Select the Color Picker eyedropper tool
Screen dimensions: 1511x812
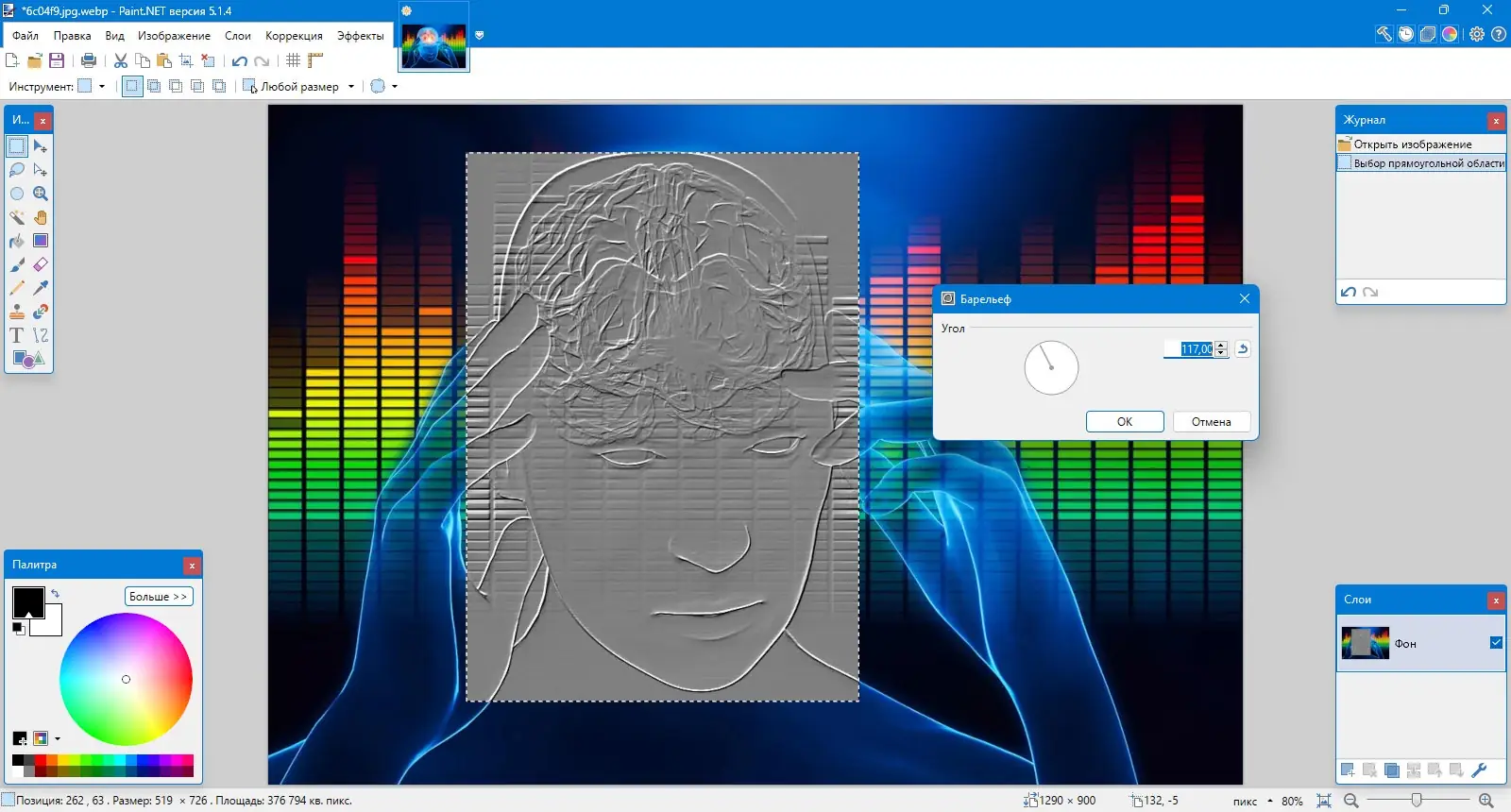point(41,288)
